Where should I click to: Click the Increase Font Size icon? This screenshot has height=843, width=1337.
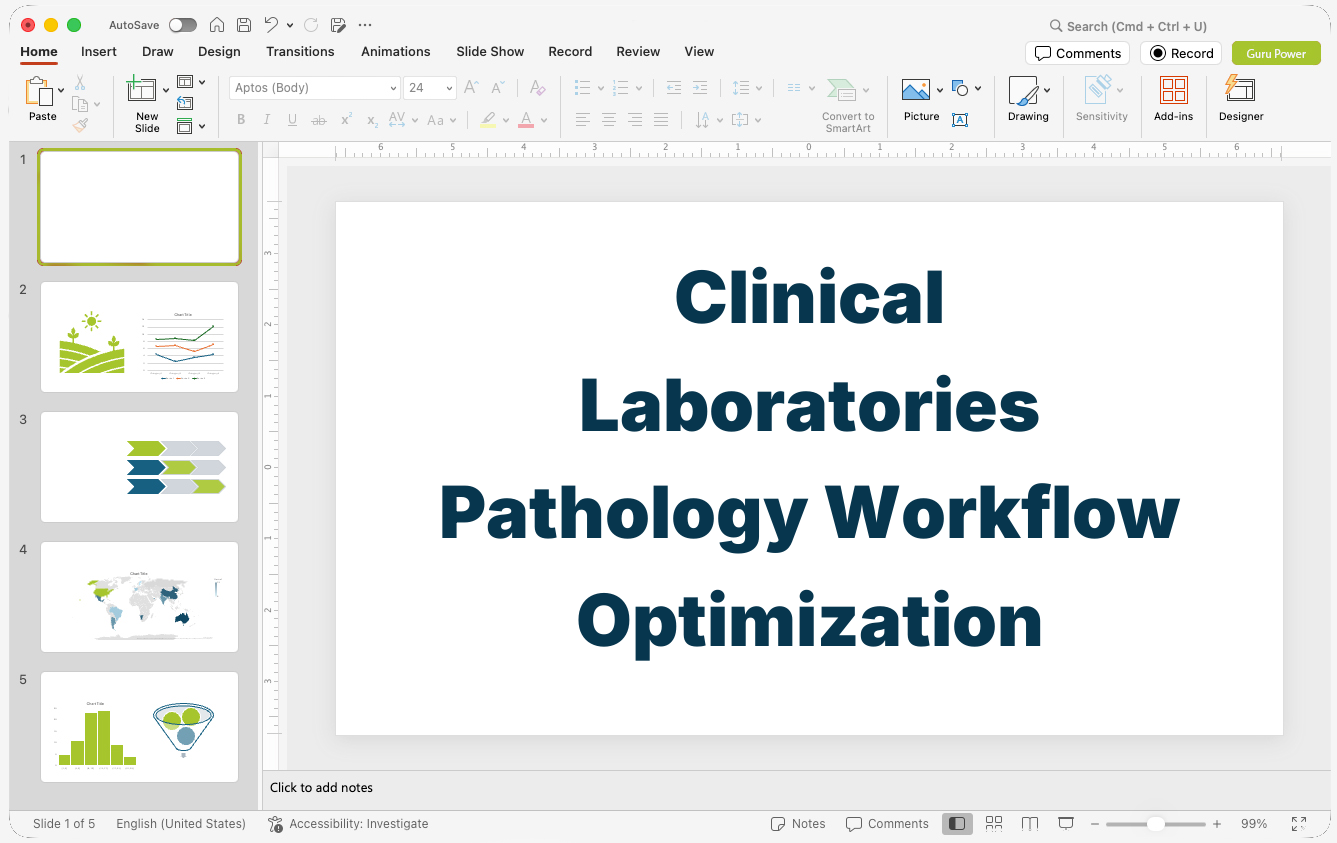click(x=472, y=88)
